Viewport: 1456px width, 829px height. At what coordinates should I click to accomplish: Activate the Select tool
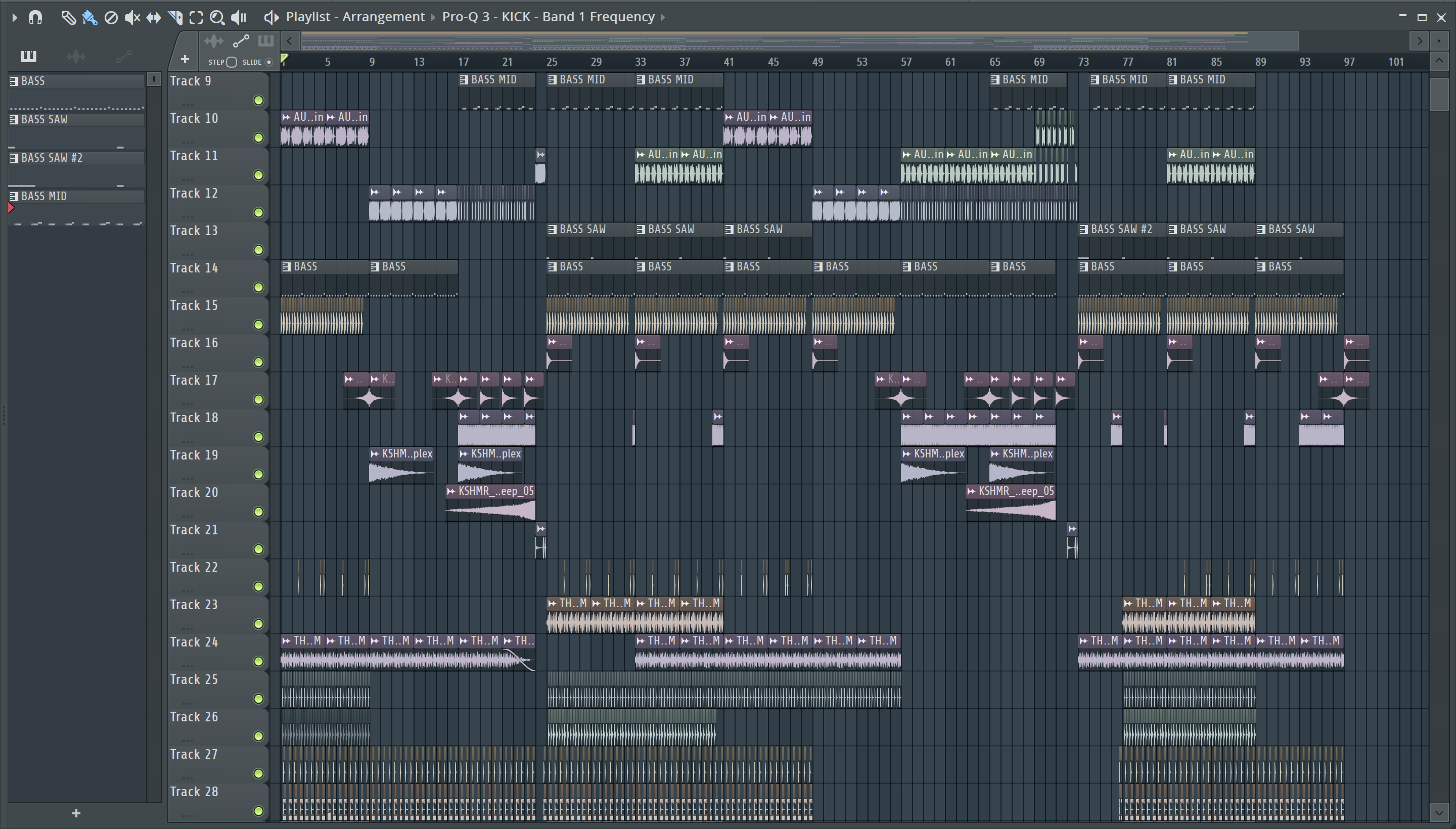(196, 18)
